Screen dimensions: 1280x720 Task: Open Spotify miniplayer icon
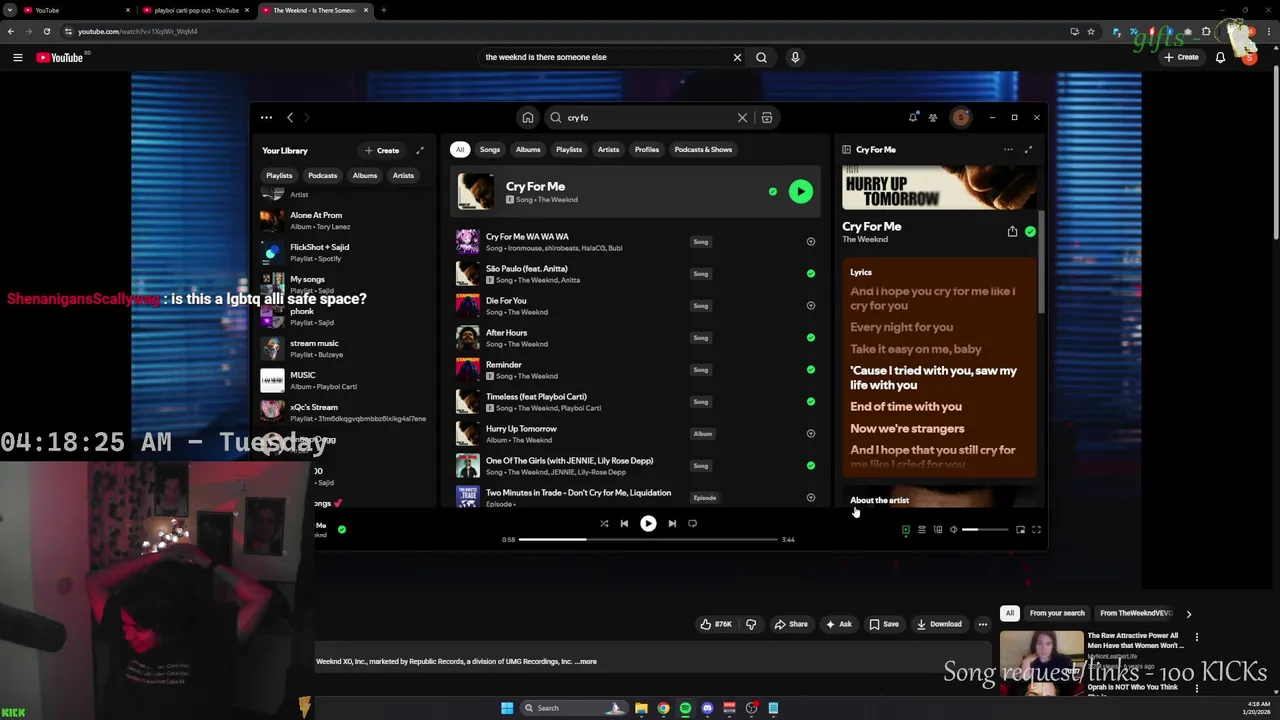(x=1020, y=530)
